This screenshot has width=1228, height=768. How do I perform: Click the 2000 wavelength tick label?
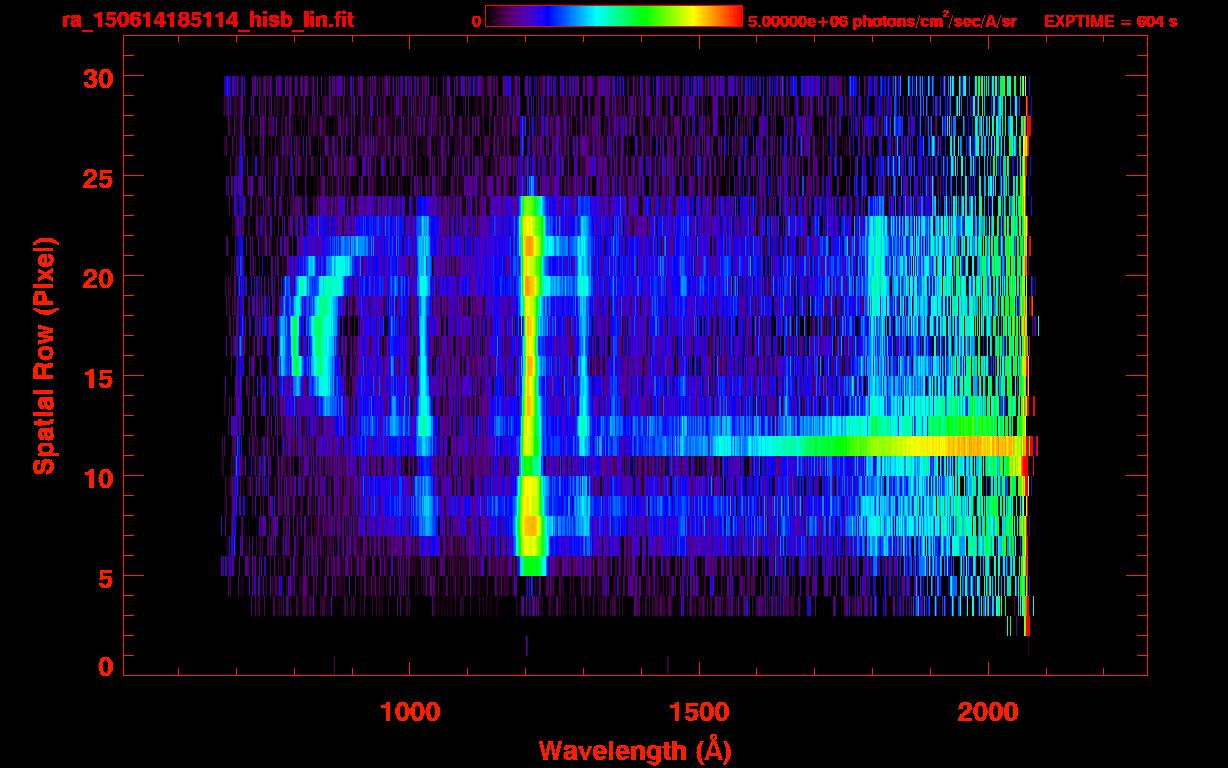point(987,712)
